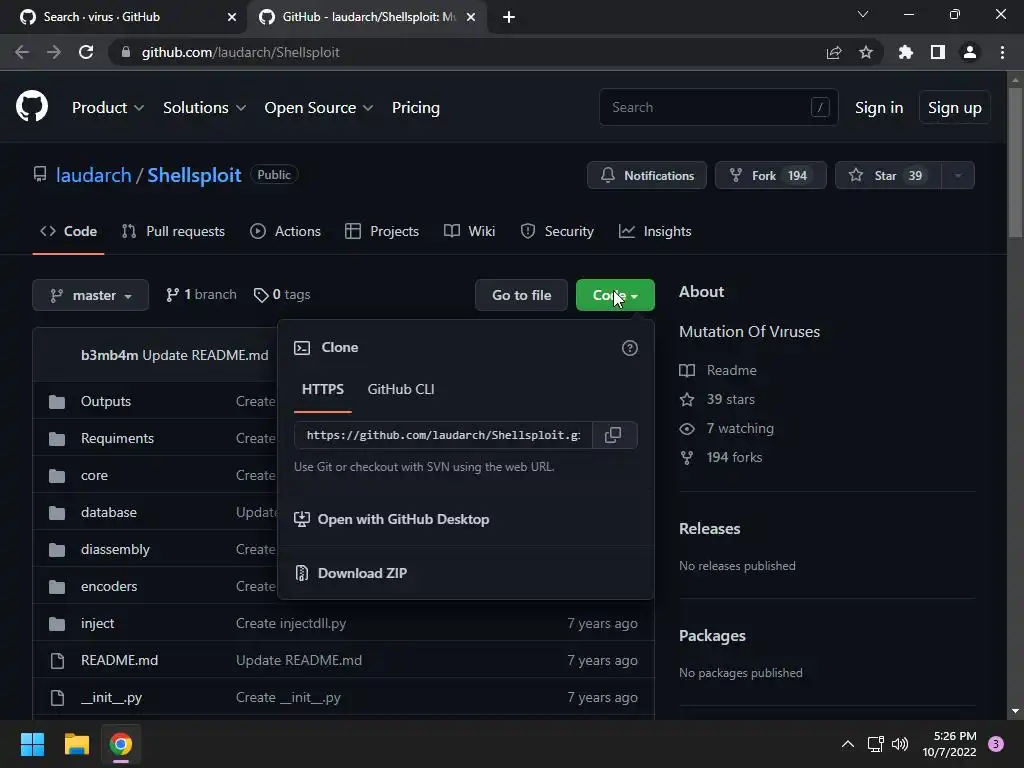The width and height of the screenshot is (1024, 768).
Task: Click Sign in
Action: 879,108
